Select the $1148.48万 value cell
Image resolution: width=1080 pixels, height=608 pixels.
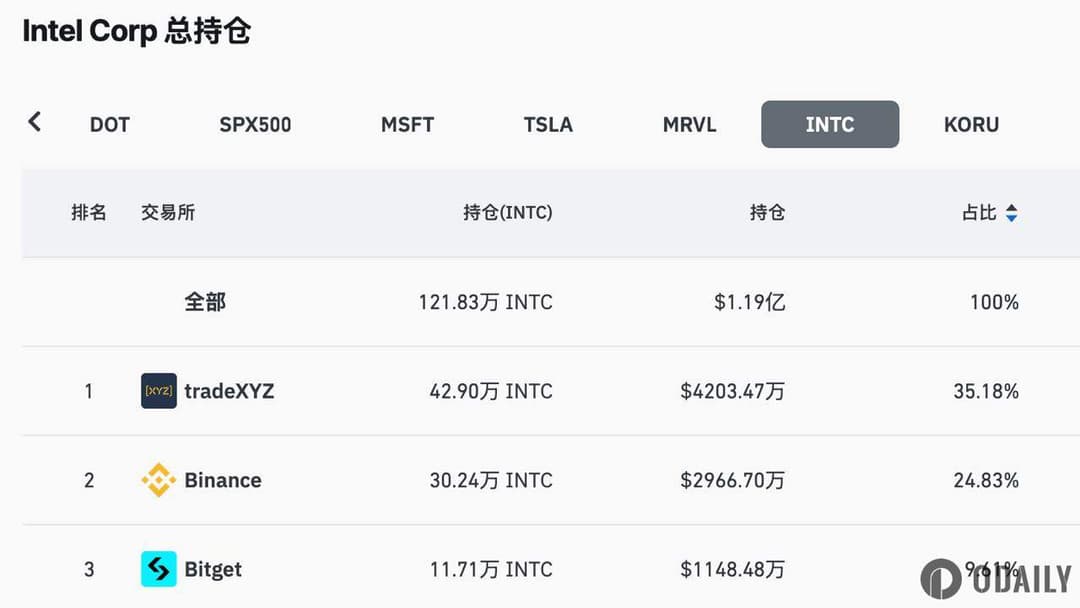(x=732, y=569)
